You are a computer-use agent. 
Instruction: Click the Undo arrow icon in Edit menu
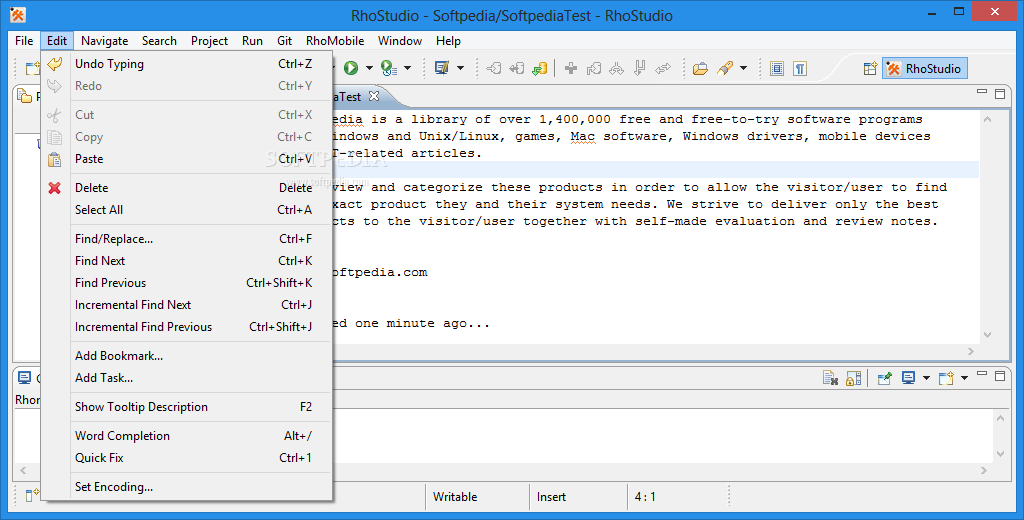click(x=55, y=64)
